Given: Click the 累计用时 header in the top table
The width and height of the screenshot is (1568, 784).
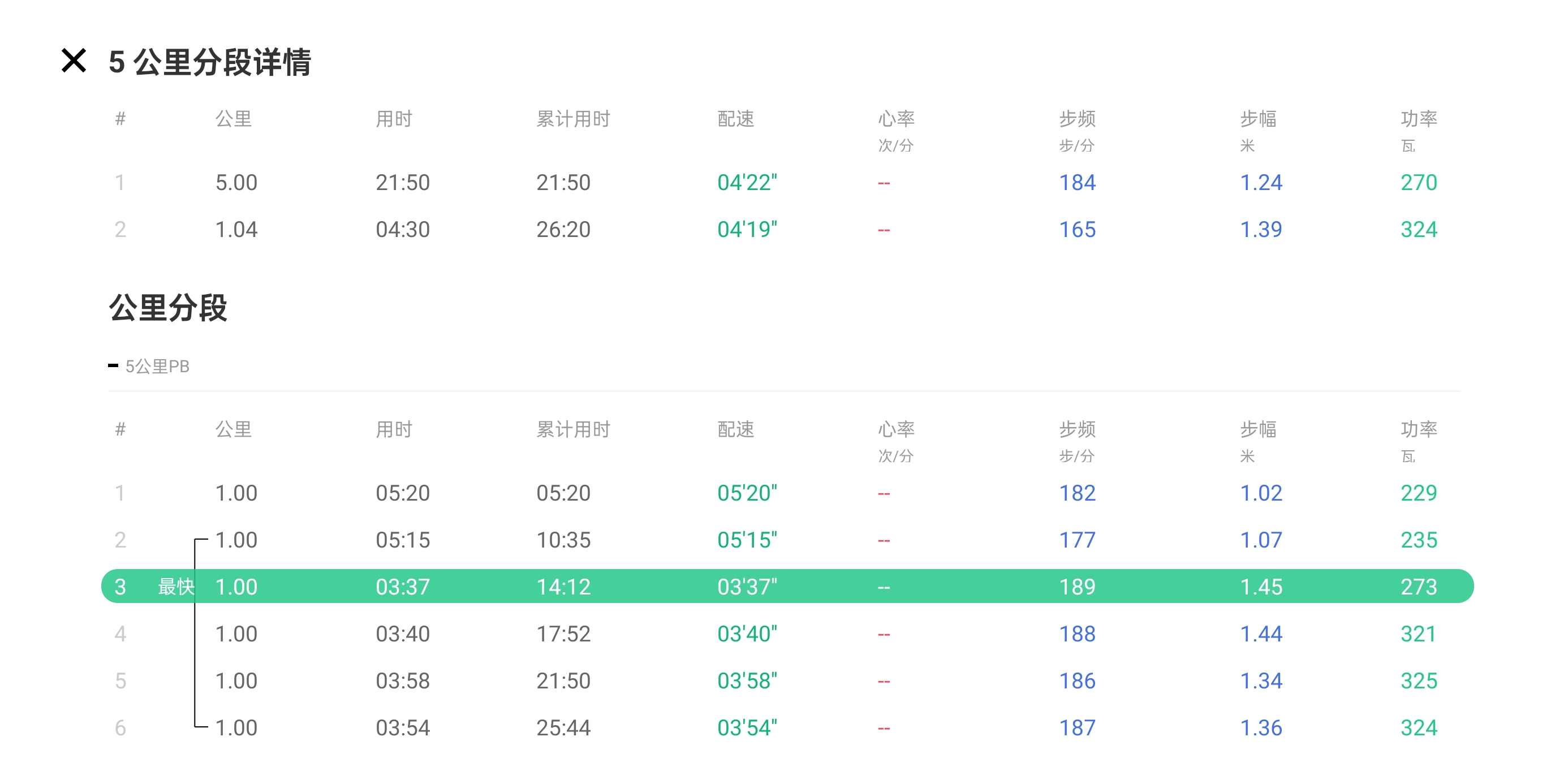Looking at the screenshot, I should 573,119.
